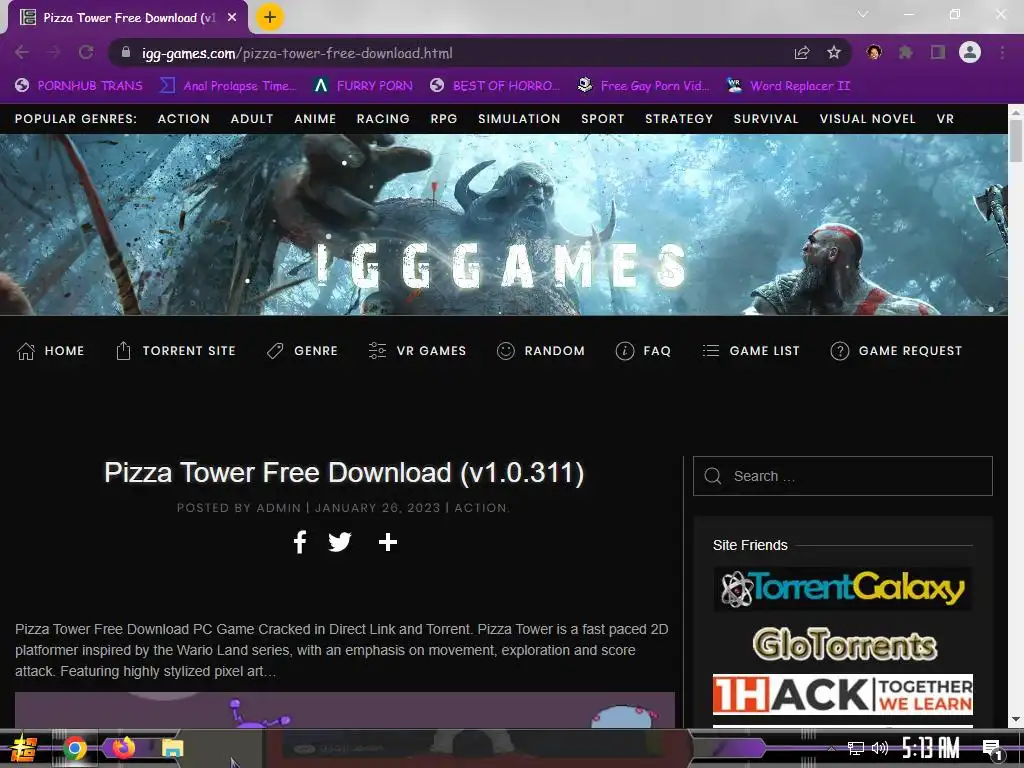Select SURVIVAL genre in top bar
This screenshot has height=768, width=1024.
[766, 119]
